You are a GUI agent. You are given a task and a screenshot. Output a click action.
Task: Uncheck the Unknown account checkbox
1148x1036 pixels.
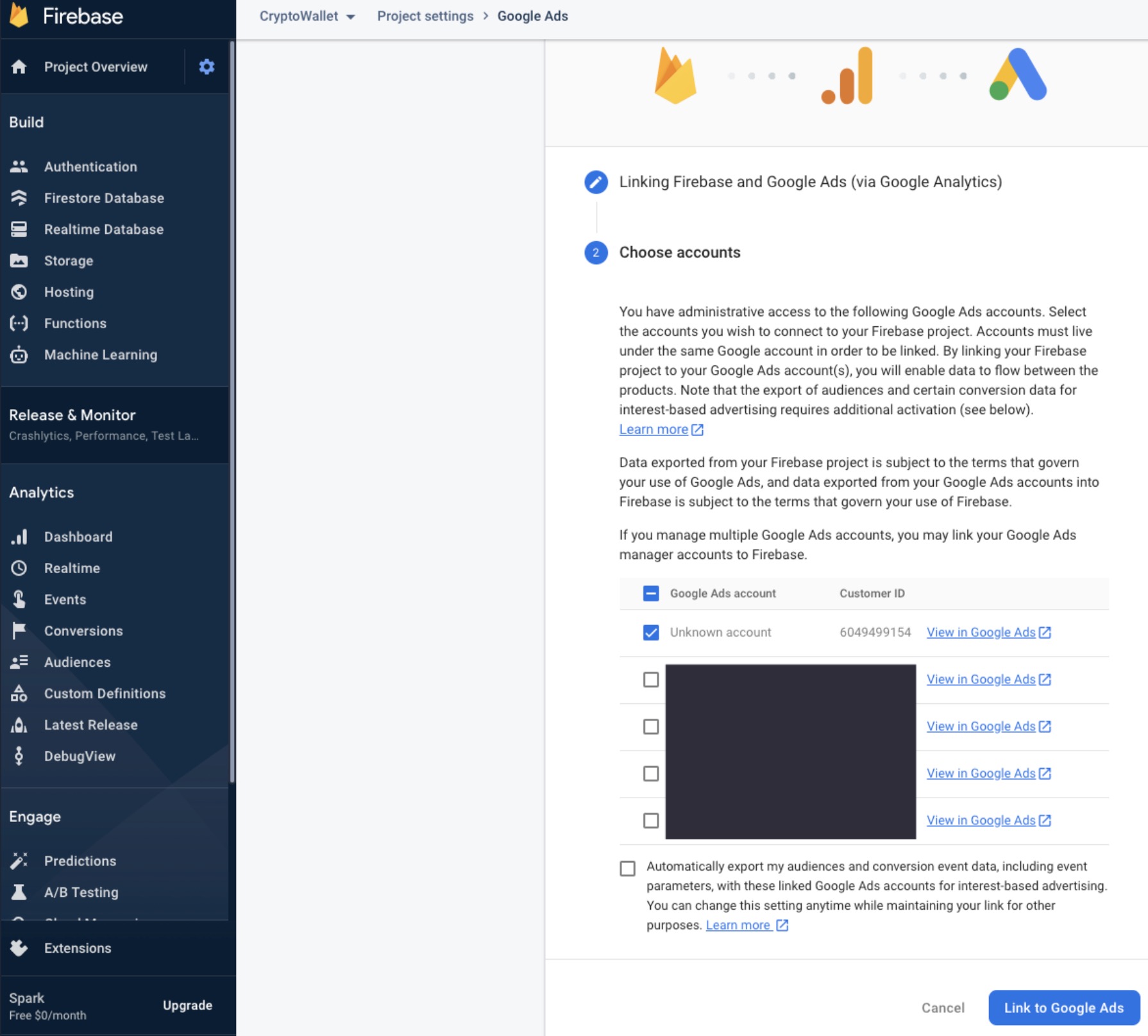pos(651,633)
